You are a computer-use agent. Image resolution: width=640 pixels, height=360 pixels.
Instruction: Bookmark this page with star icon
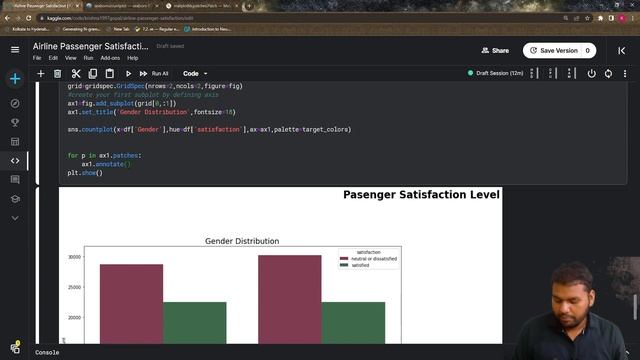pyautogui.click(x=587, y=18)
